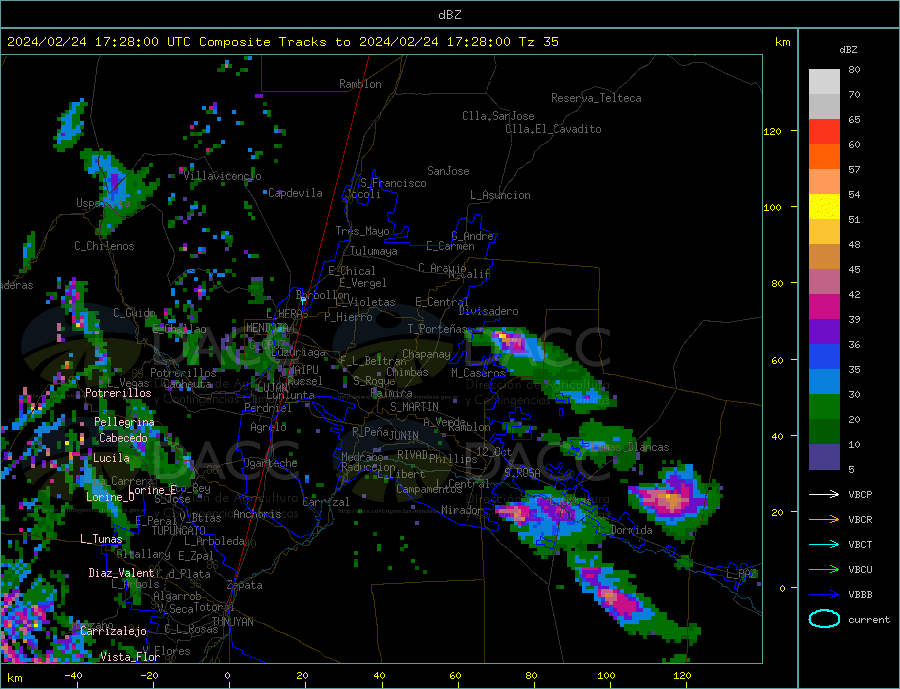Click the Mirador label
900x689 pixels.
(x=461, y=510)
